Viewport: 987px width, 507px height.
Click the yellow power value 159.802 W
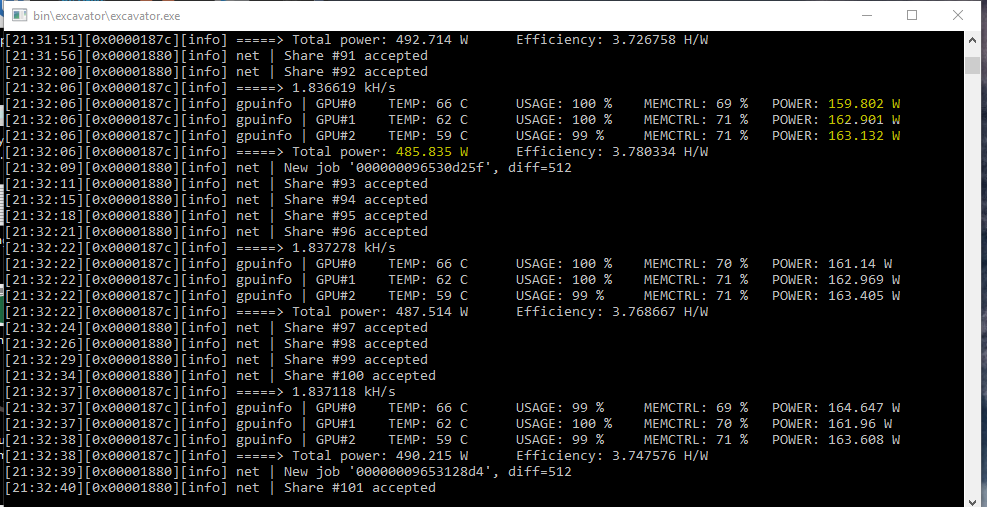pos(864,103)
